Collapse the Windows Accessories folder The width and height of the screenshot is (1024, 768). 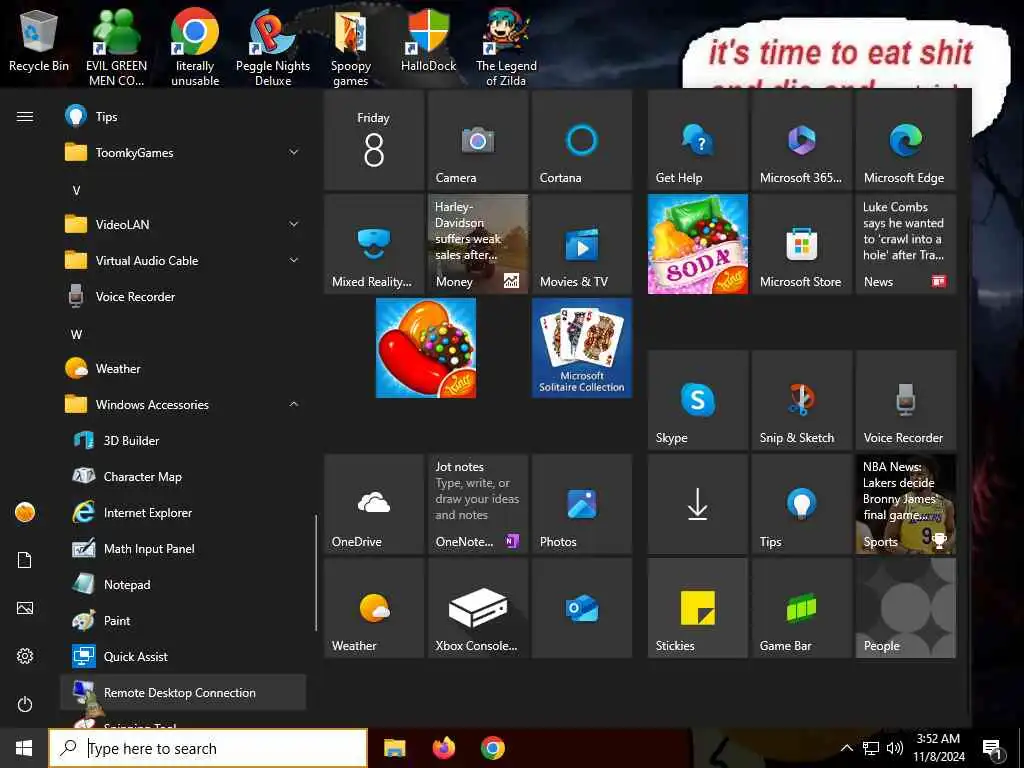(x=183, y=405)
